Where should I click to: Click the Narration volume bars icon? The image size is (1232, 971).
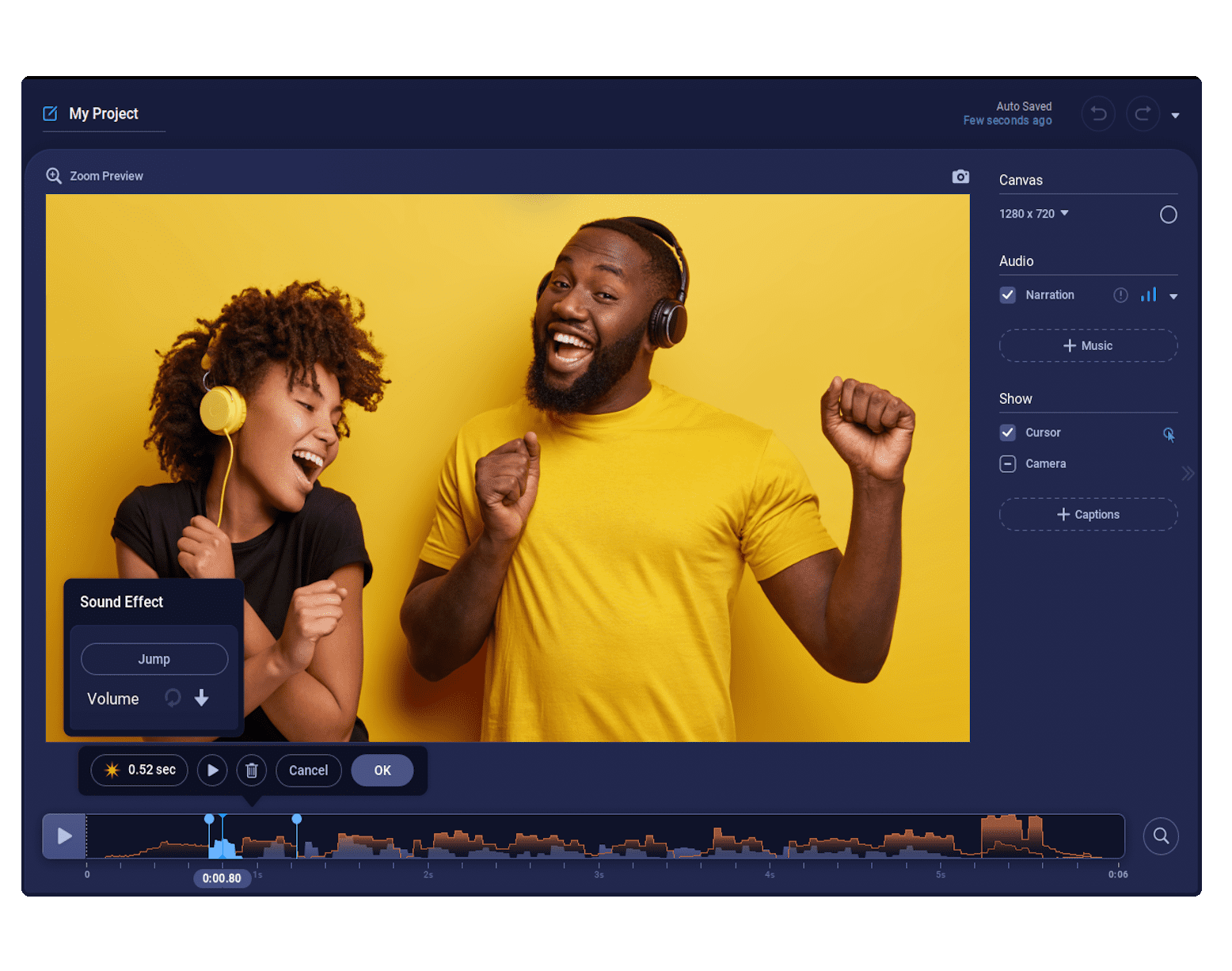pyautogui.click(x=1148, y=295)
